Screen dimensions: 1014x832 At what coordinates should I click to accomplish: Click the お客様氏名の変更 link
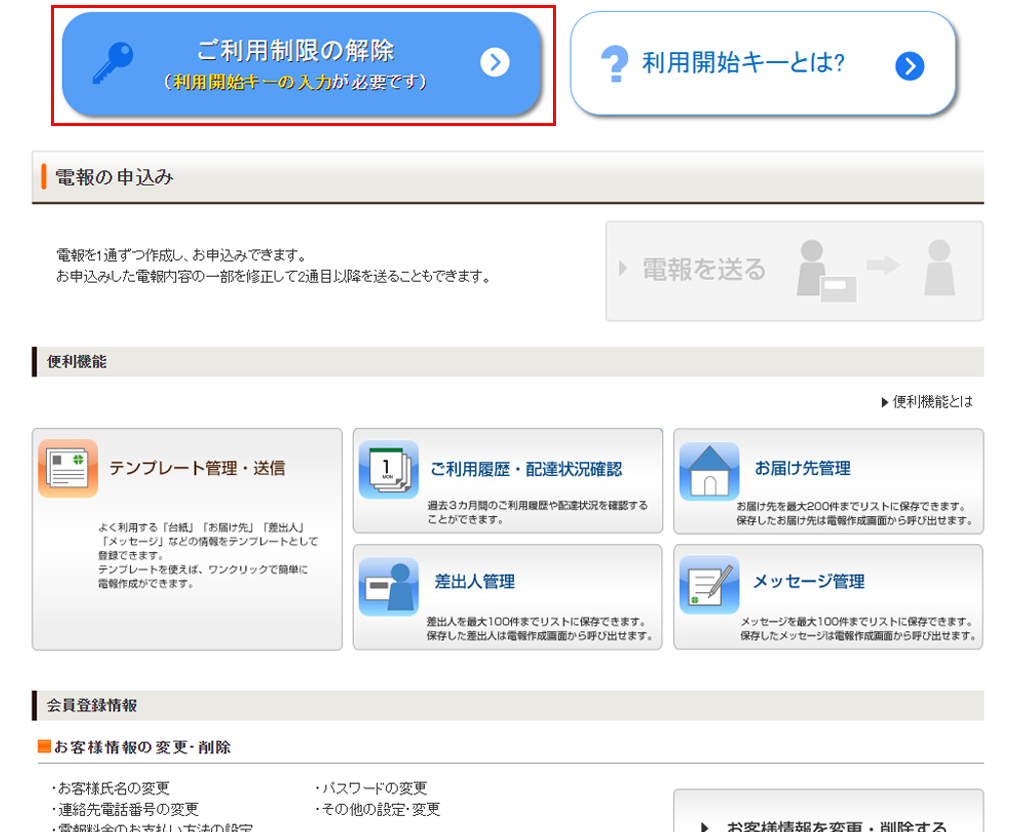[113, 788]
